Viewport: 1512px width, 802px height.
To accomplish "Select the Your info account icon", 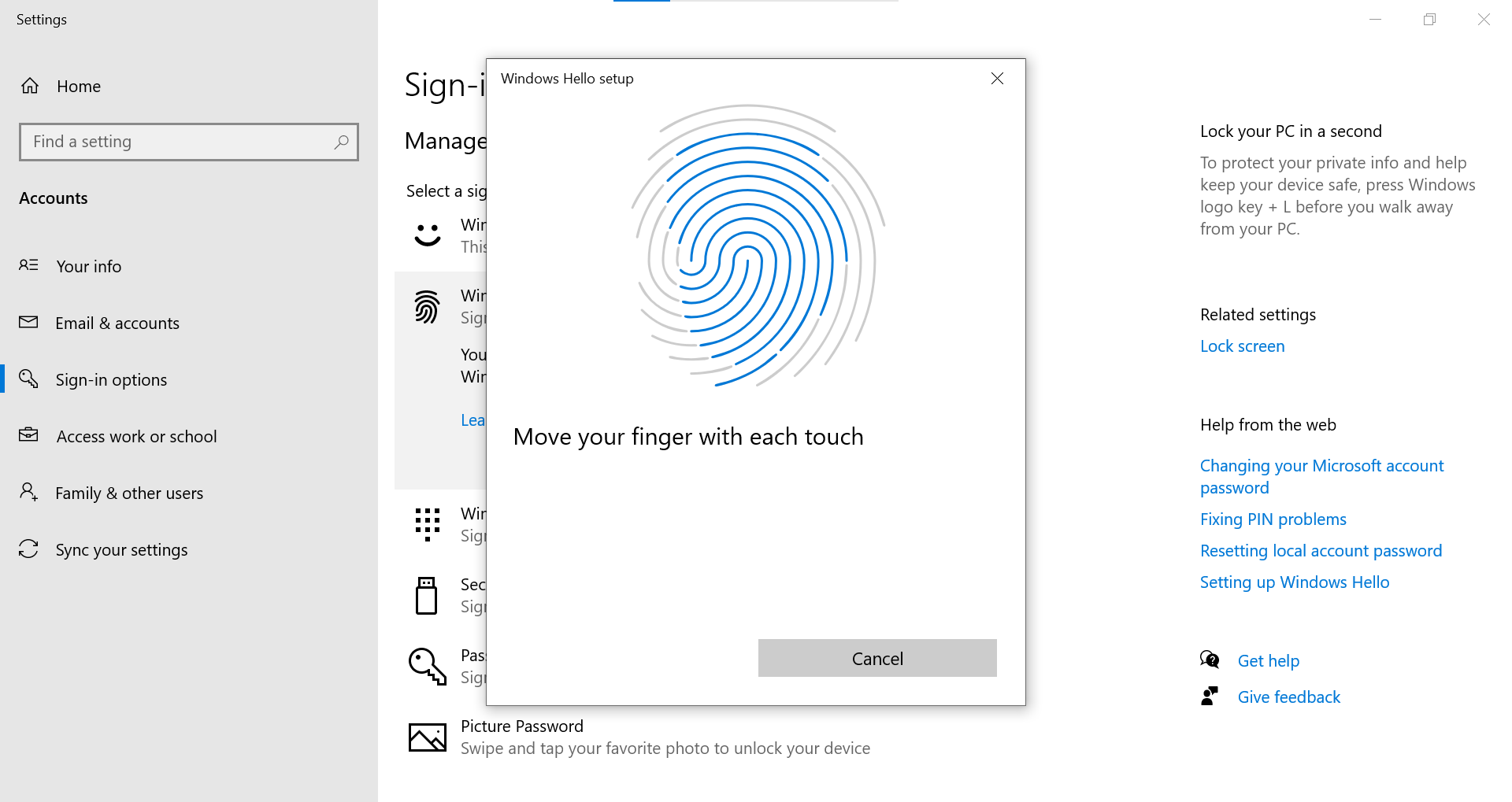I will point(28,266).
